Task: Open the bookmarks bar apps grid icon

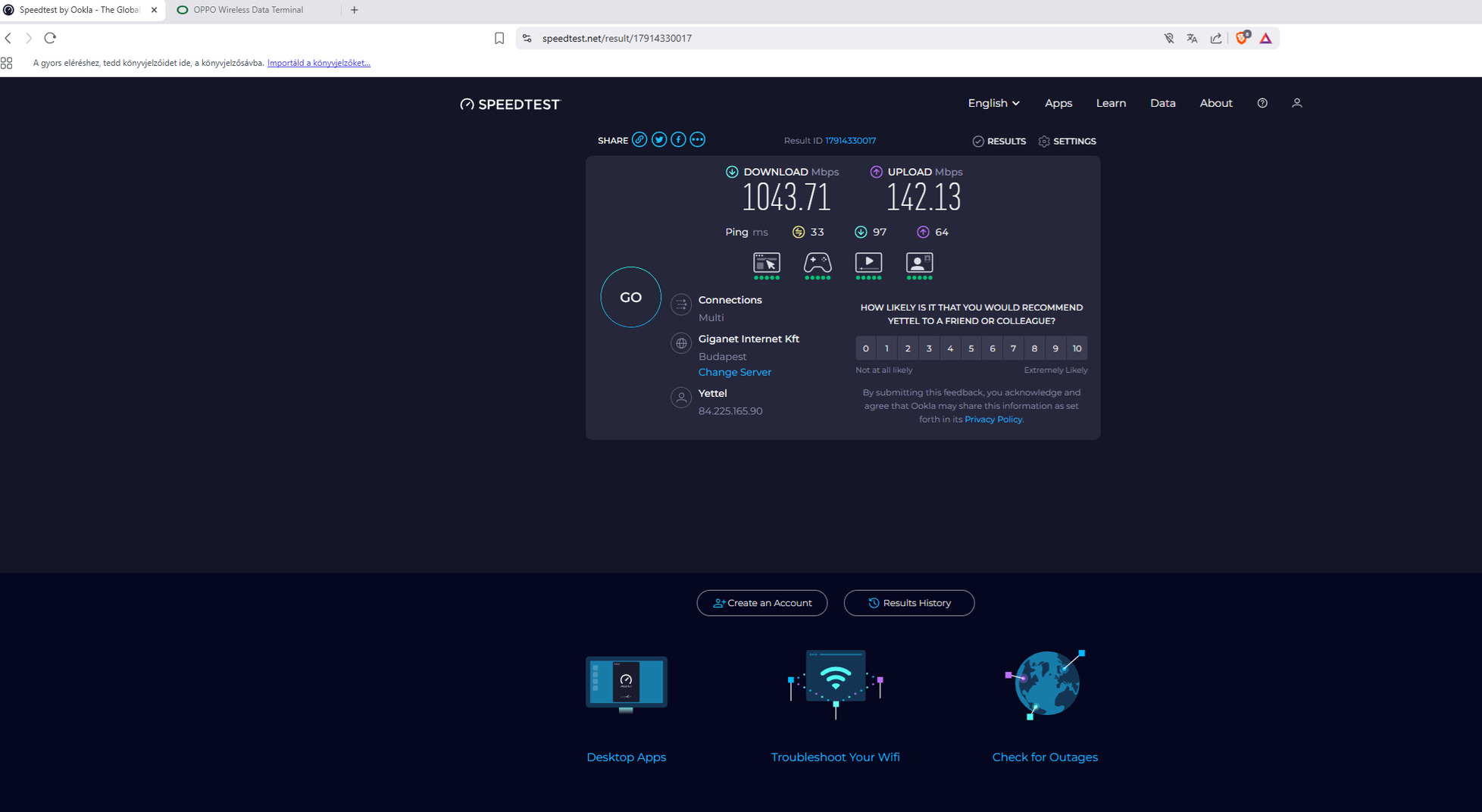Action: [7, 63]
